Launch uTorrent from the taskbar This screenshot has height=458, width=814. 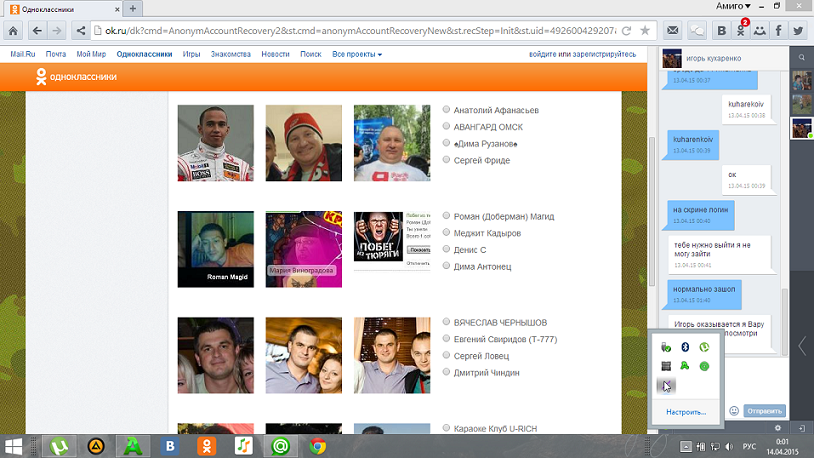coord(59,446)
